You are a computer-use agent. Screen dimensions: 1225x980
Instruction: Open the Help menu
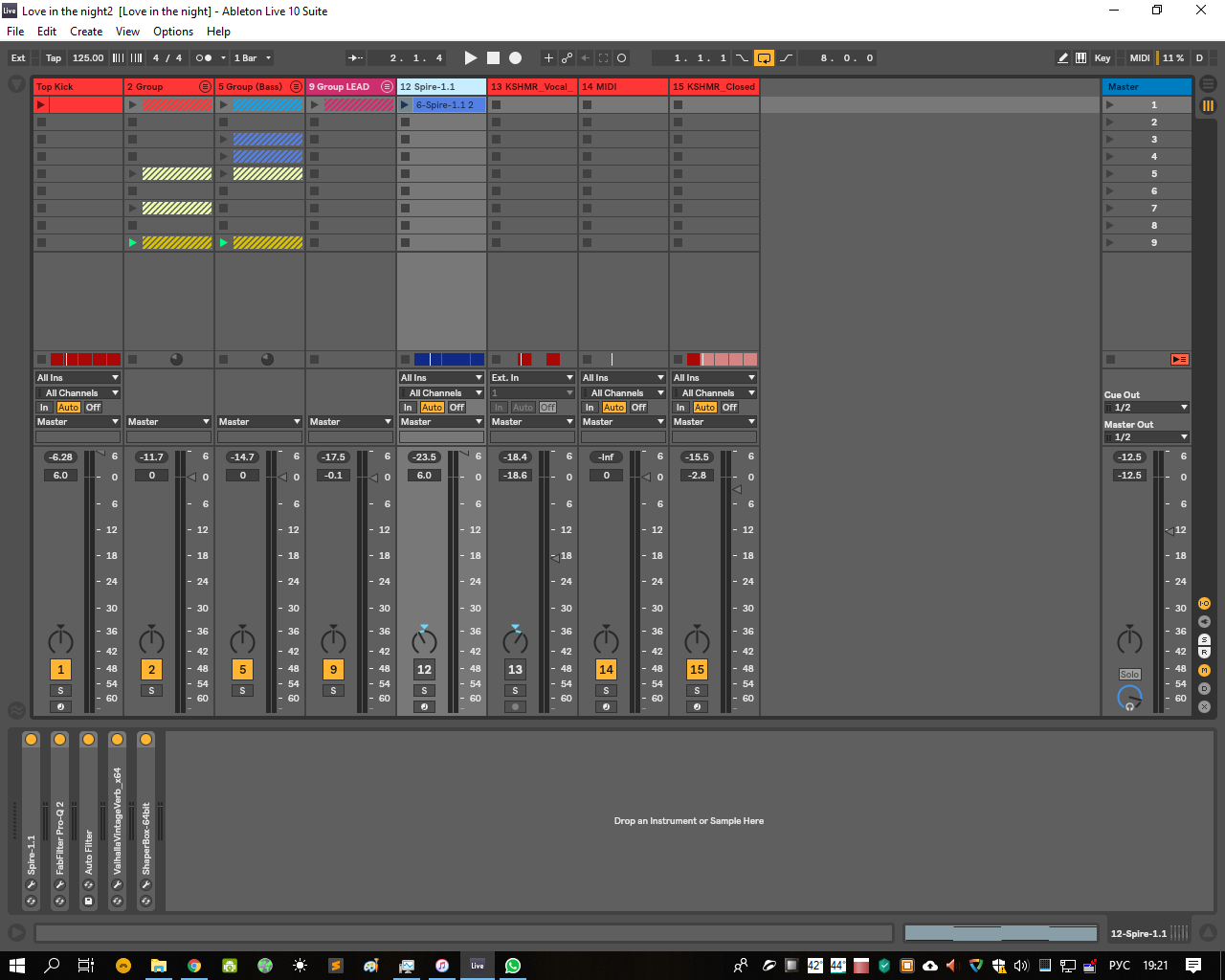tap(218, 32)
